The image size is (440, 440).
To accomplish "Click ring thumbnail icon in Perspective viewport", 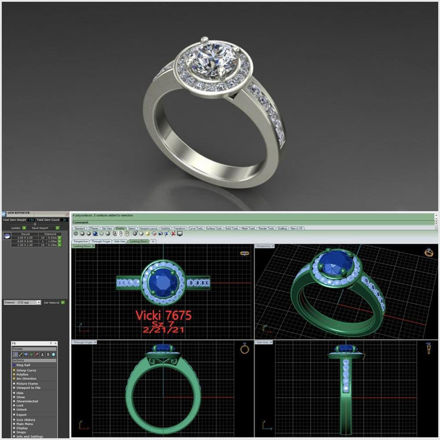I will (429, 252).
